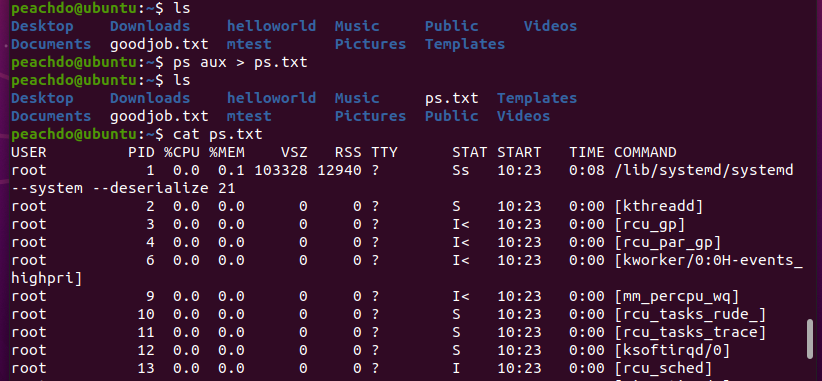Image resolution: width=822 pixels, height=381 pixels.
Task: Click PID 2 in the kthreadd row
Action: [150, 206]
